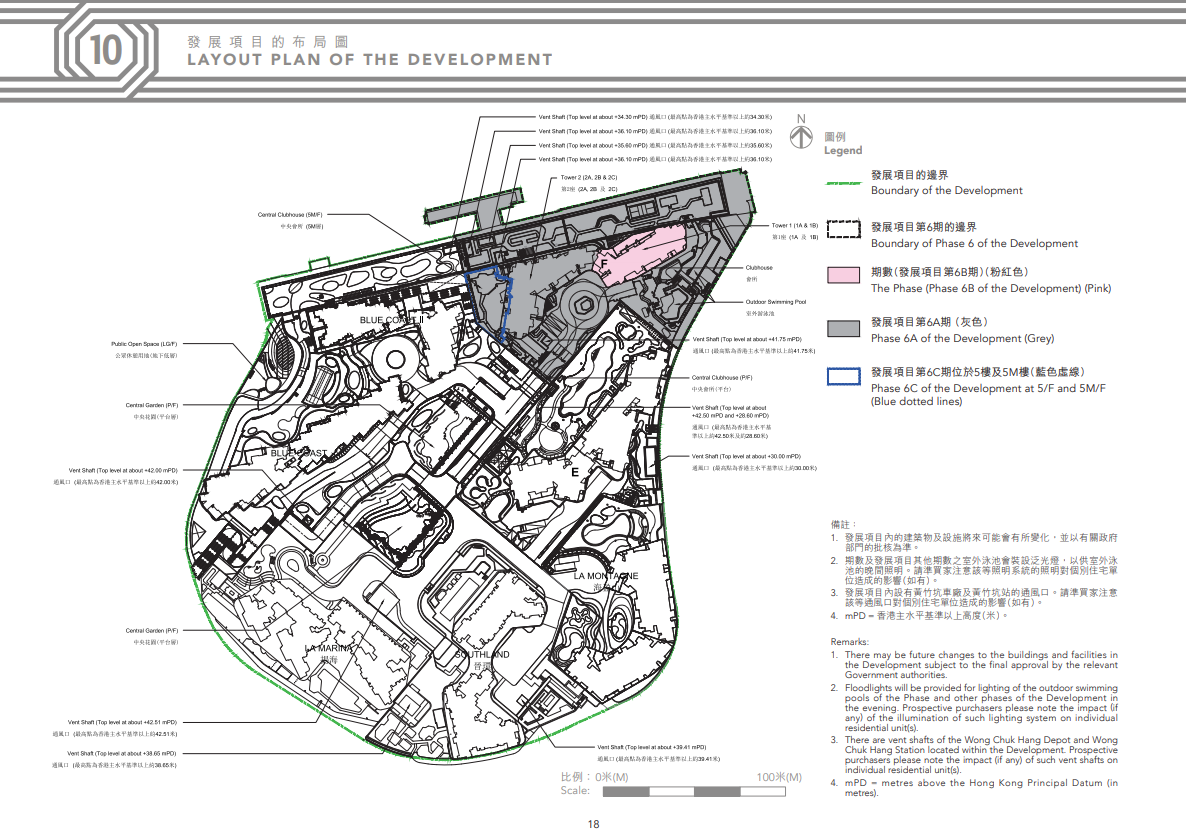Viewport: 1186px width, 833px height.
Task: Click the pink shaded Phase 6B area on the map
Action: pos(640,248)
